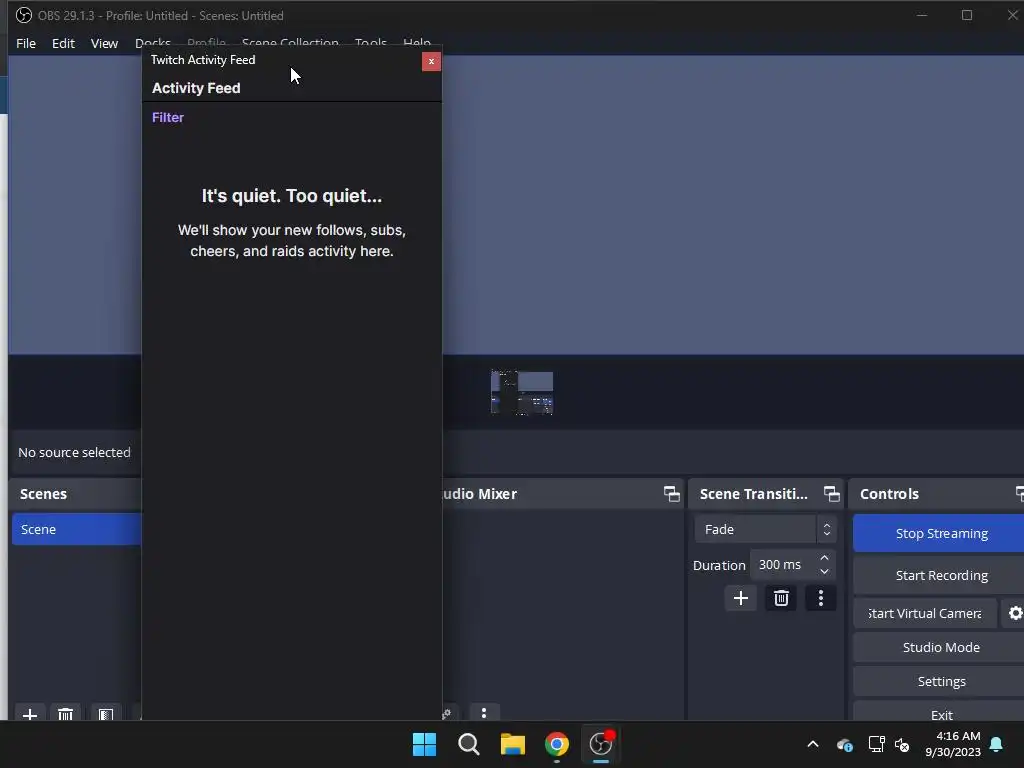Open Audio Mixer three-dot menu
This screenshot has height=768, width=1024.
tap(484, 712)
